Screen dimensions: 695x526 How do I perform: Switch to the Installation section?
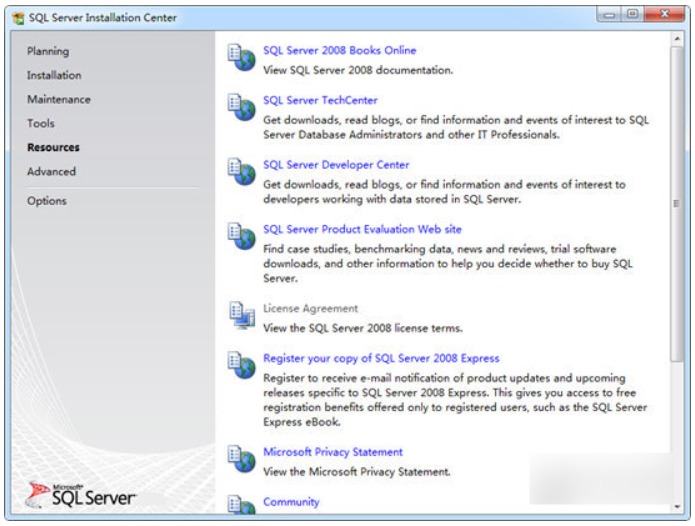pos(54,75)
